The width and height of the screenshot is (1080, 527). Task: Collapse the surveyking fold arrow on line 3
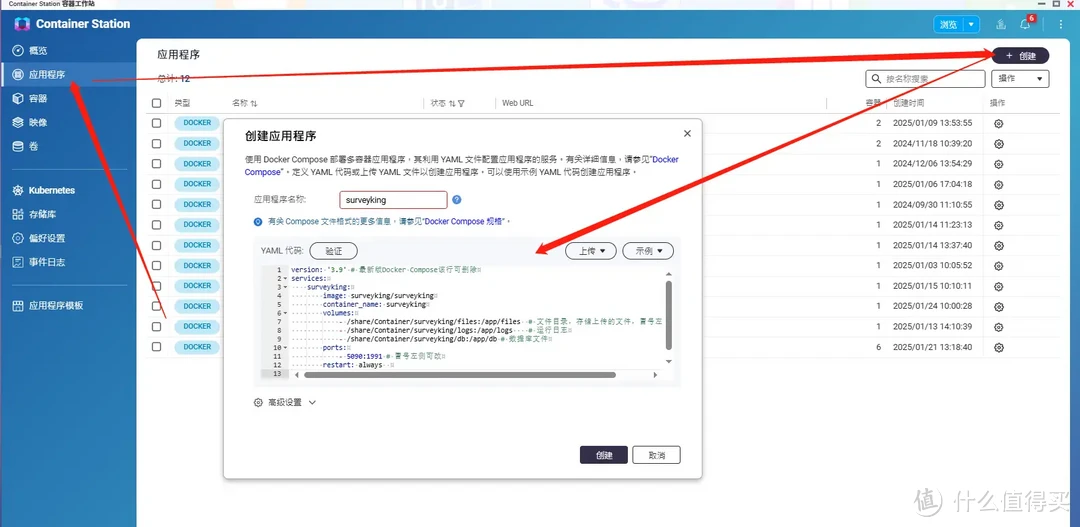pos(286,287)
